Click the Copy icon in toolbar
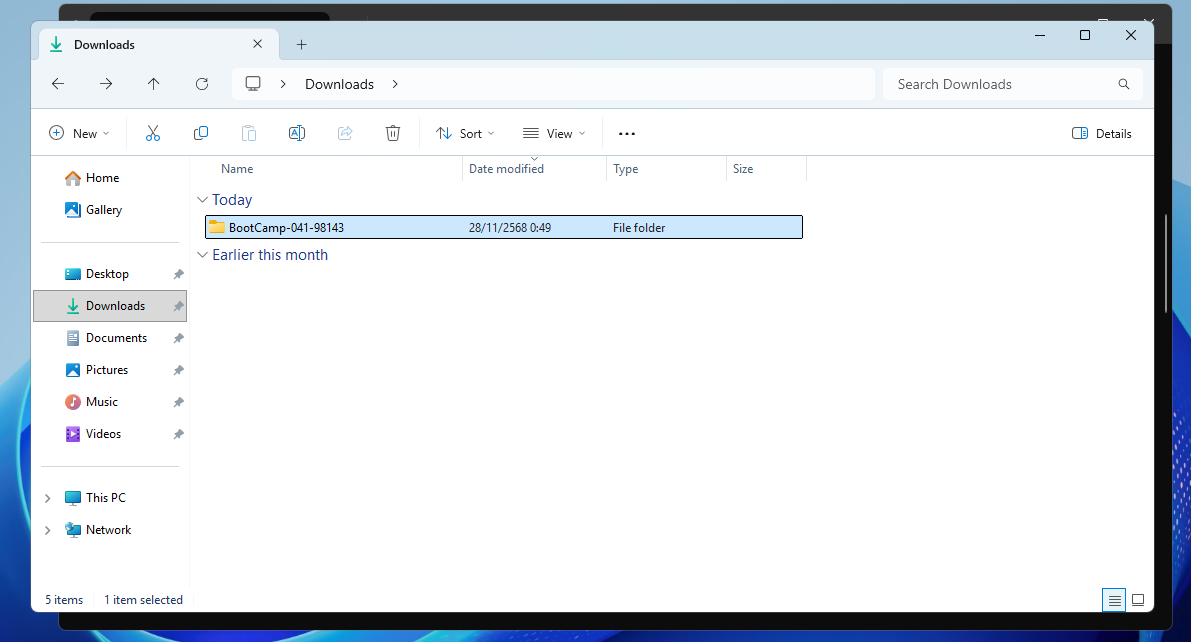Image resolution: width=1191 pixels, height=642 pixels. (201, 133)
